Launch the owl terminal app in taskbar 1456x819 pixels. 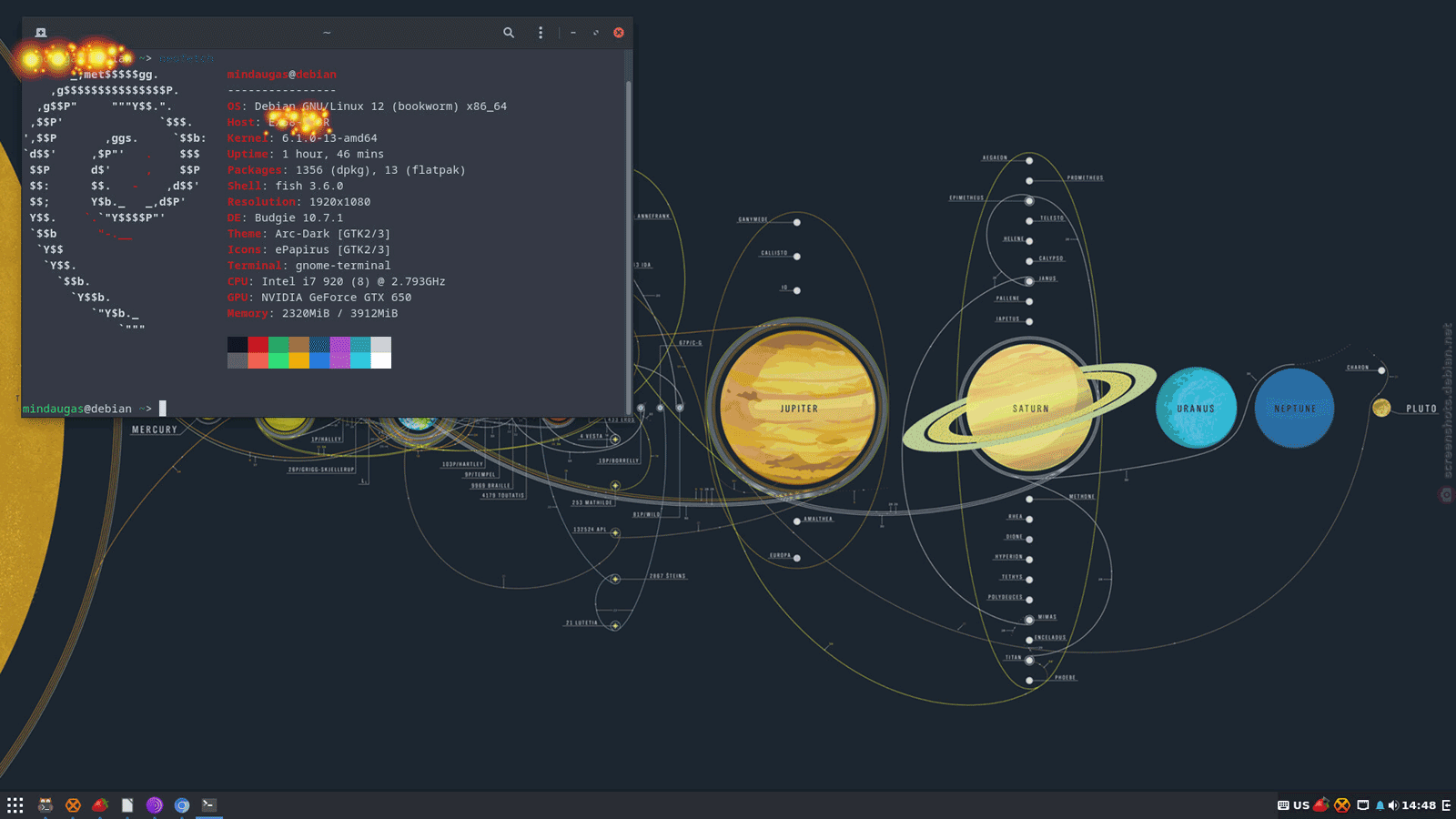pyautogui.click(x=45, y=805)
